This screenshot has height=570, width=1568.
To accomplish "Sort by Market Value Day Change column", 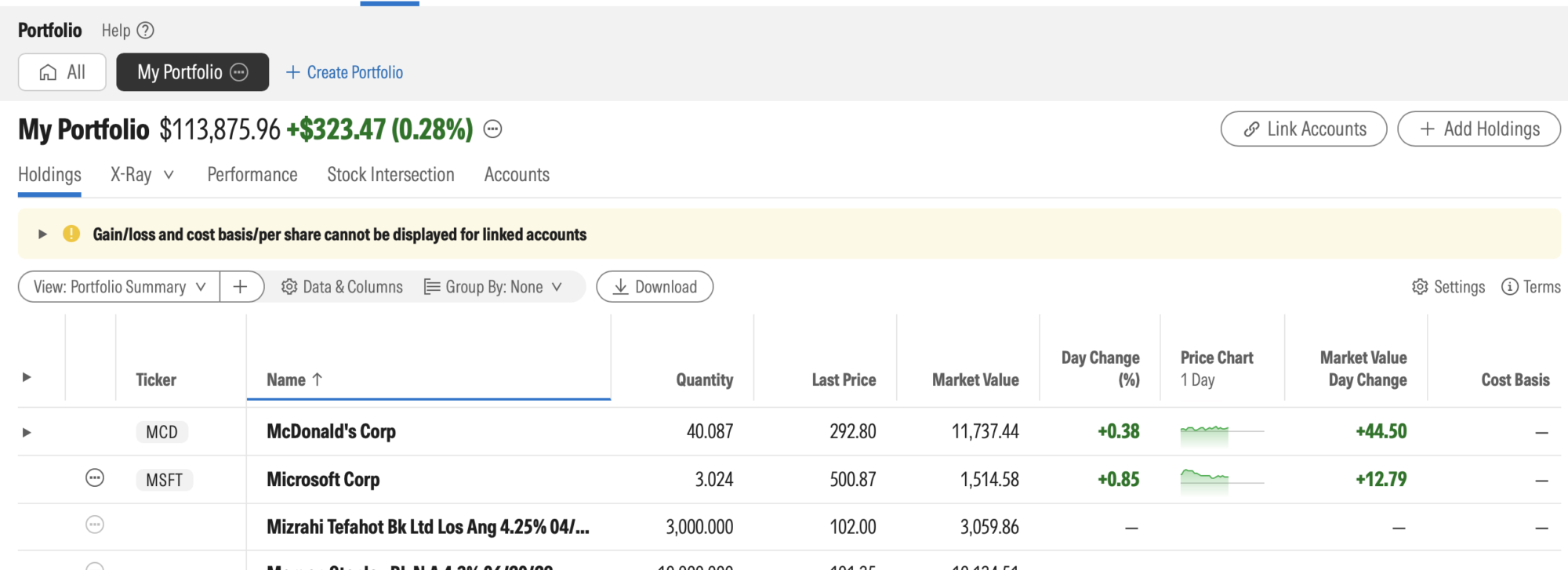I will pyautogui.click(x=1363, y=369).
